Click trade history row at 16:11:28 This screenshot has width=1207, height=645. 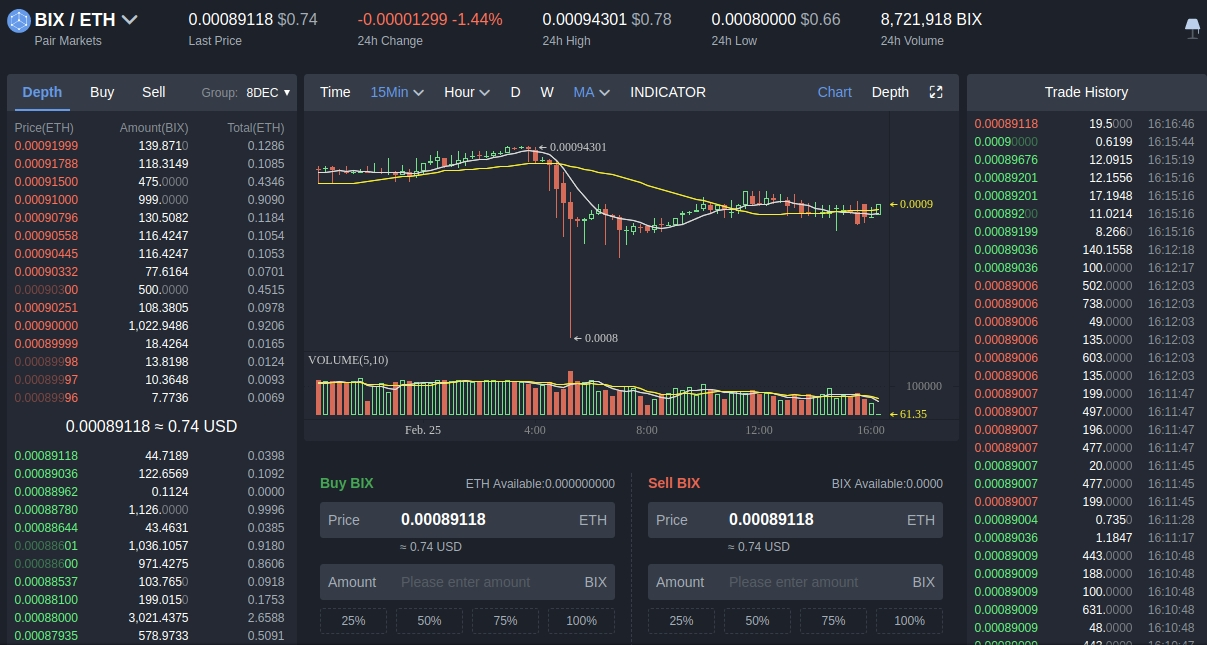pos(1084,520)
